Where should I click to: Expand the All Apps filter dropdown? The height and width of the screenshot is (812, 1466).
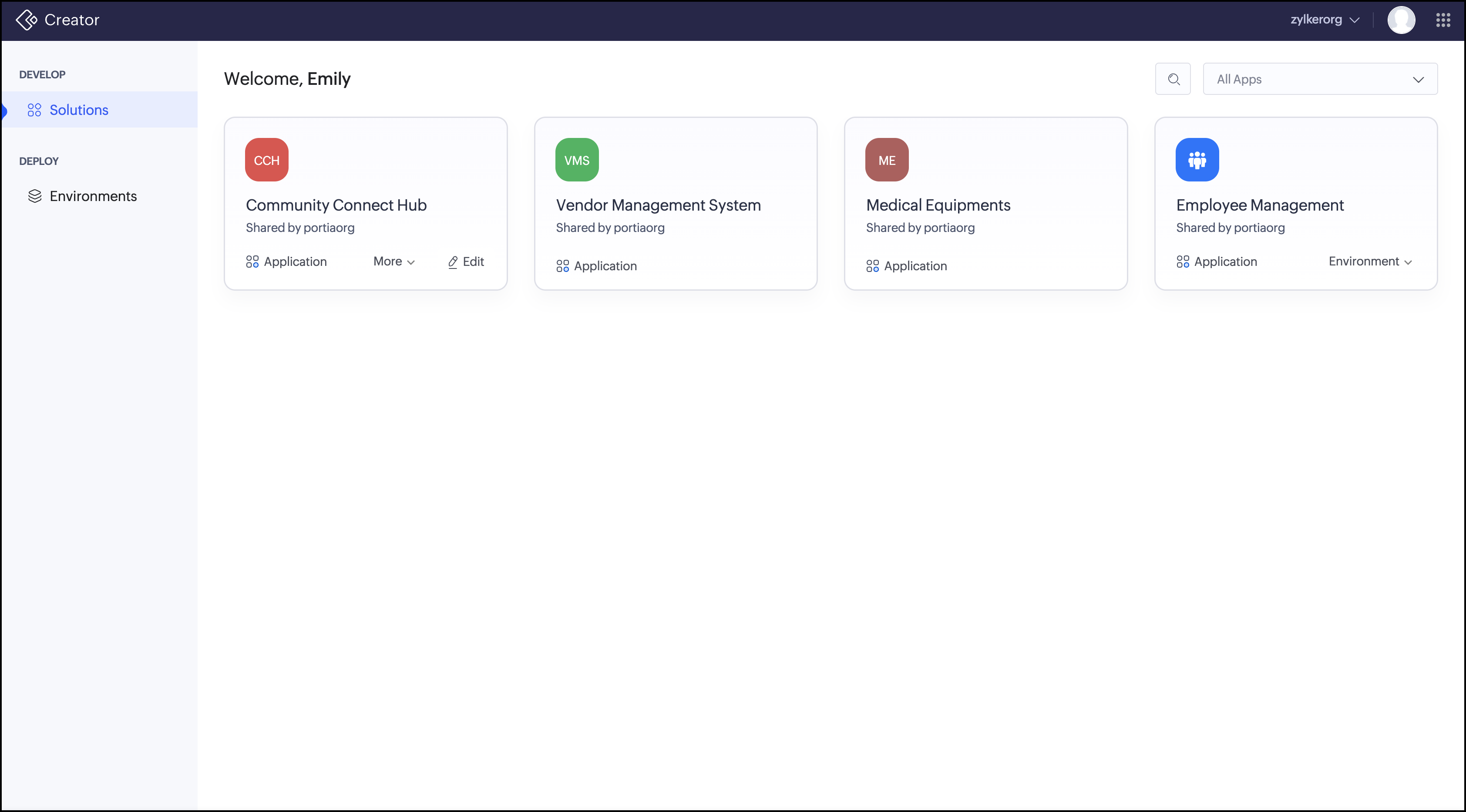1320,79
